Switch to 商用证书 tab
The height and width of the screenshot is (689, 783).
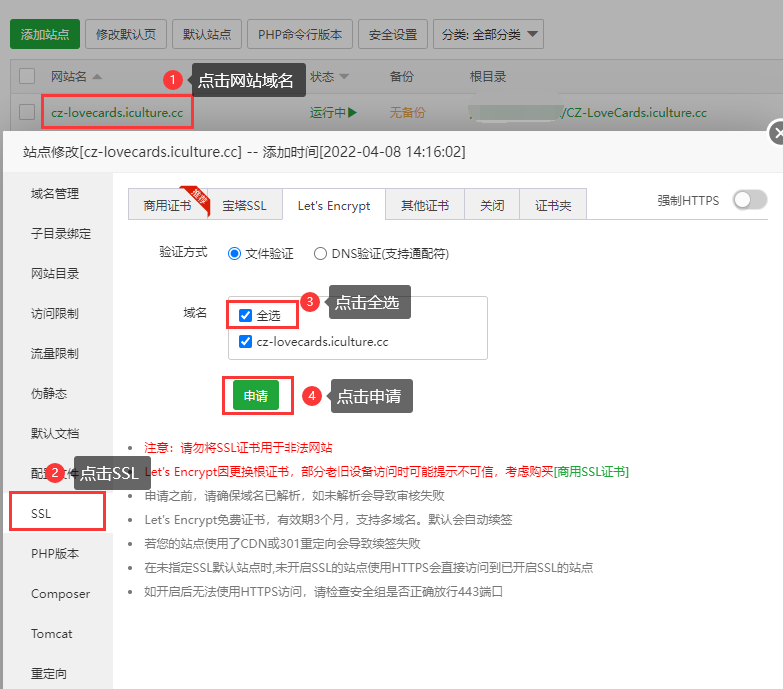pos(167,205)
